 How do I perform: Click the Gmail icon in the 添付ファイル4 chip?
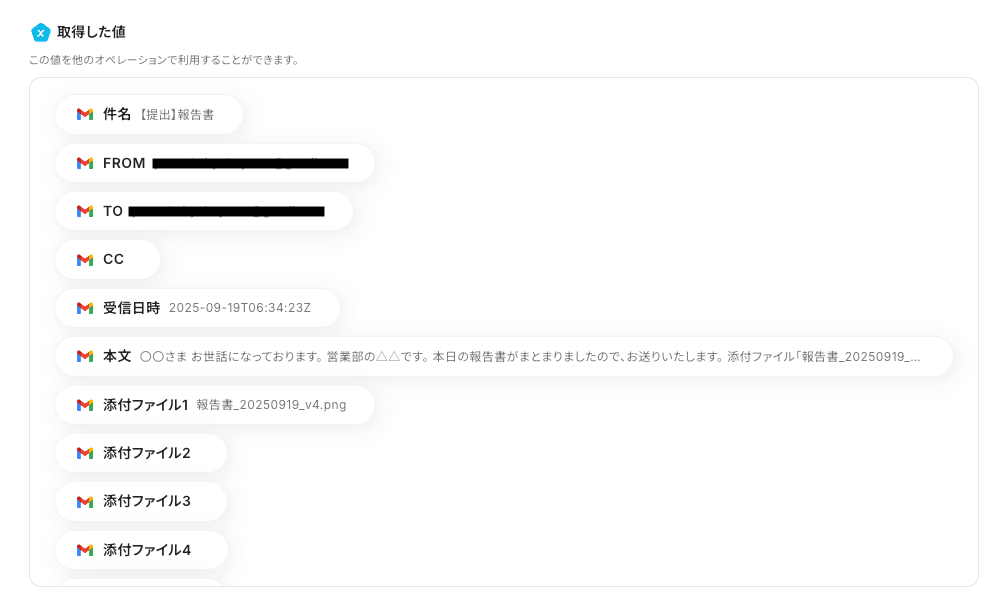point(85,550)
